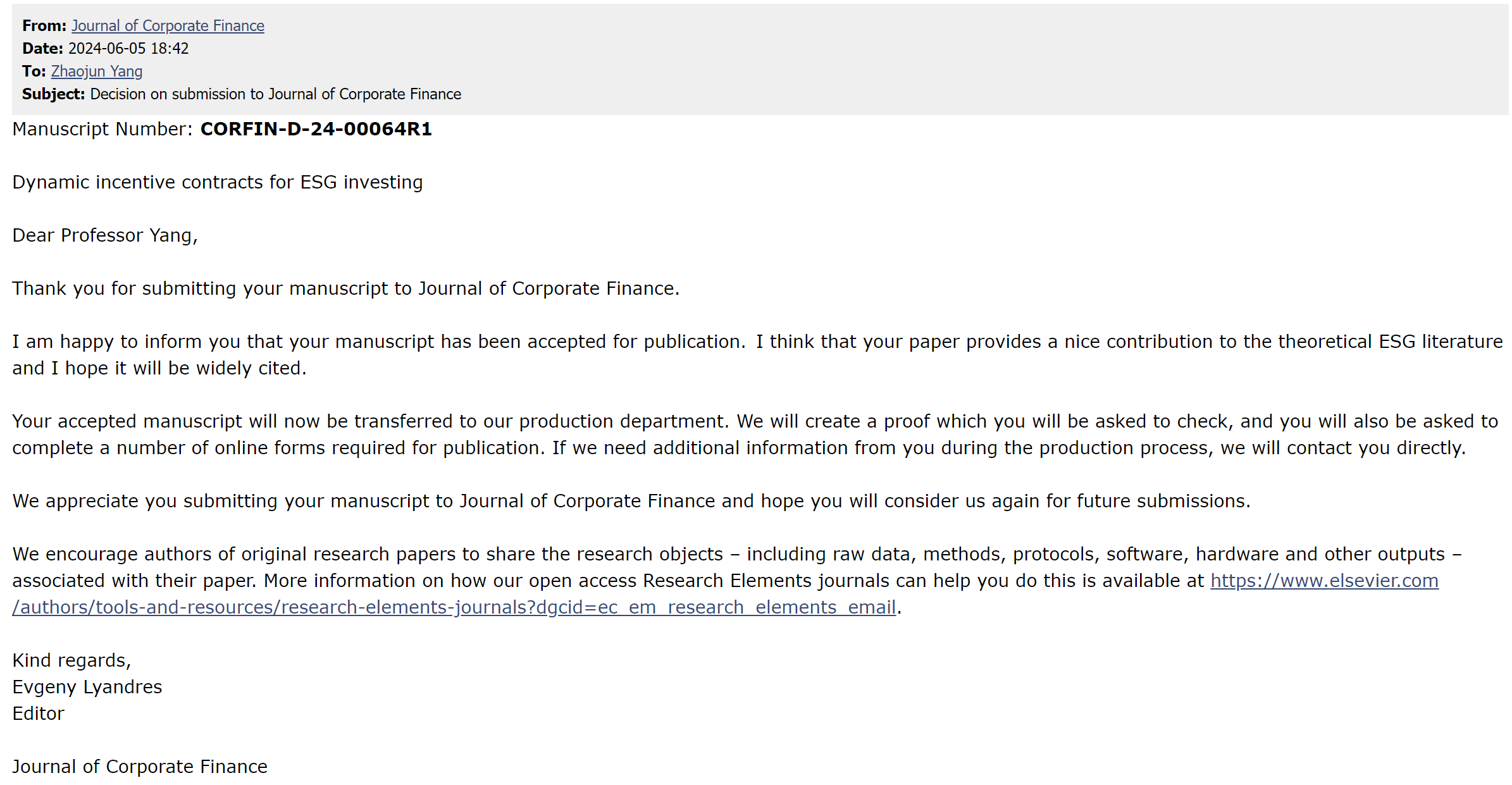Click the accepted for publication sentence

[x=379, y=342]
